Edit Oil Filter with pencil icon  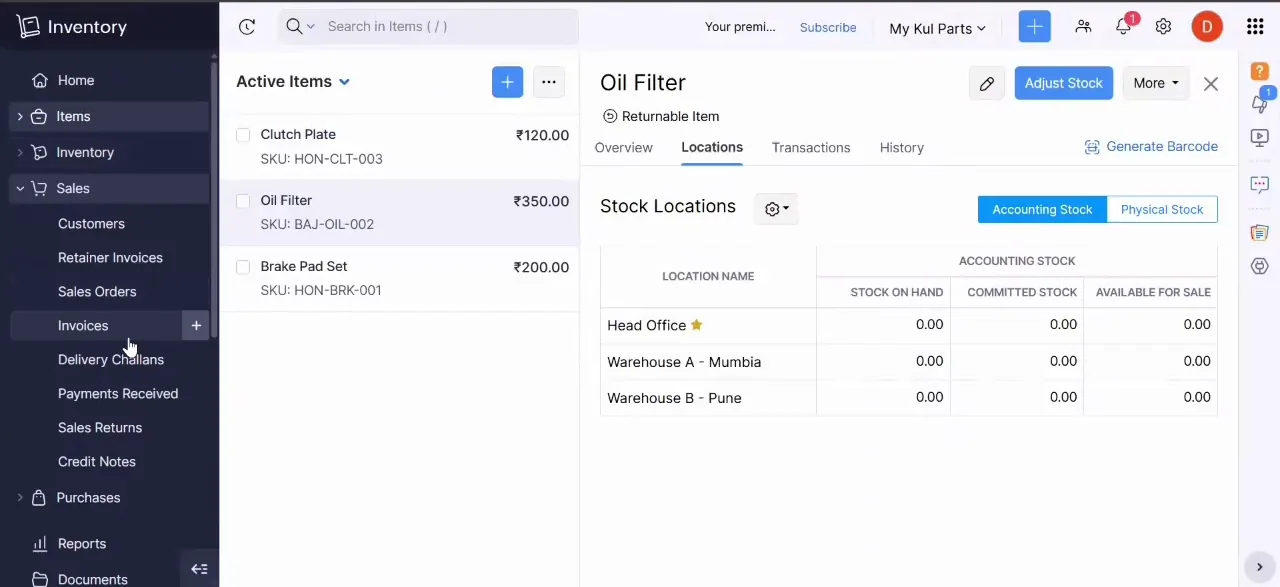pyautogui.click(x=987, y=84)
